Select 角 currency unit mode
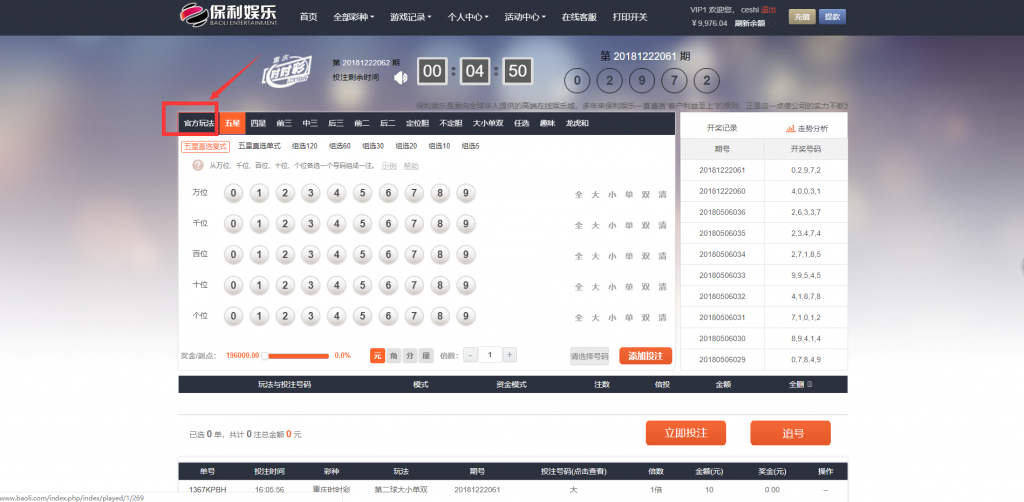Image resolution: width=1024 pixels, height=502 pixels. 394,355
